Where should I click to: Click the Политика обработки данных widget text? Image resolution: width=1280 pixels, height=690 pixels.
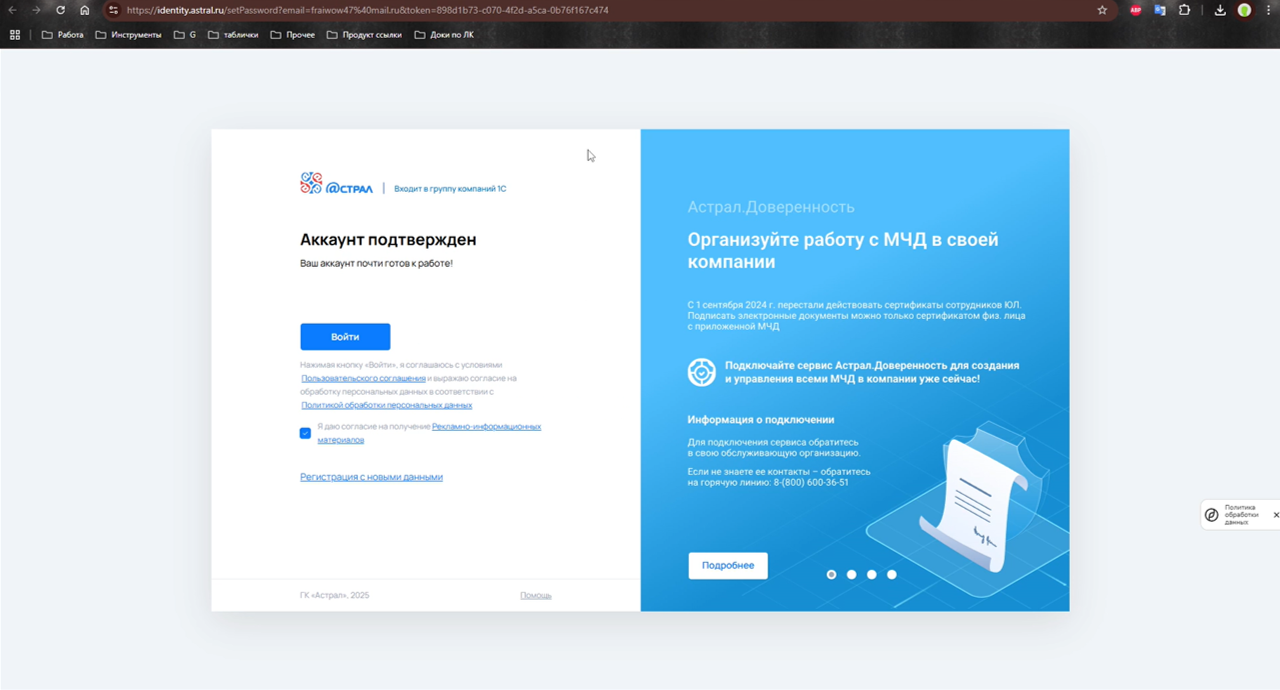(1241, 515)
